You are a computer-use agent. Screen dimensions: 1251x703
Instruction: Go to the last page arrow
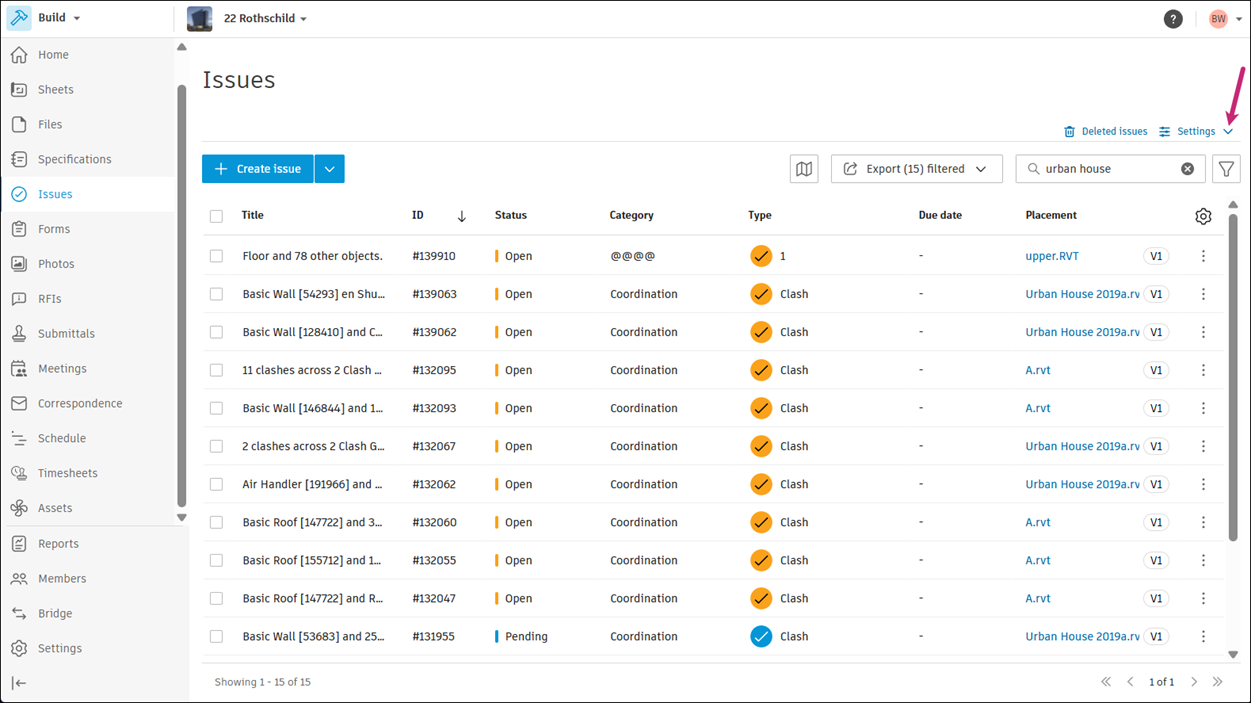[x=1218, y=682]
